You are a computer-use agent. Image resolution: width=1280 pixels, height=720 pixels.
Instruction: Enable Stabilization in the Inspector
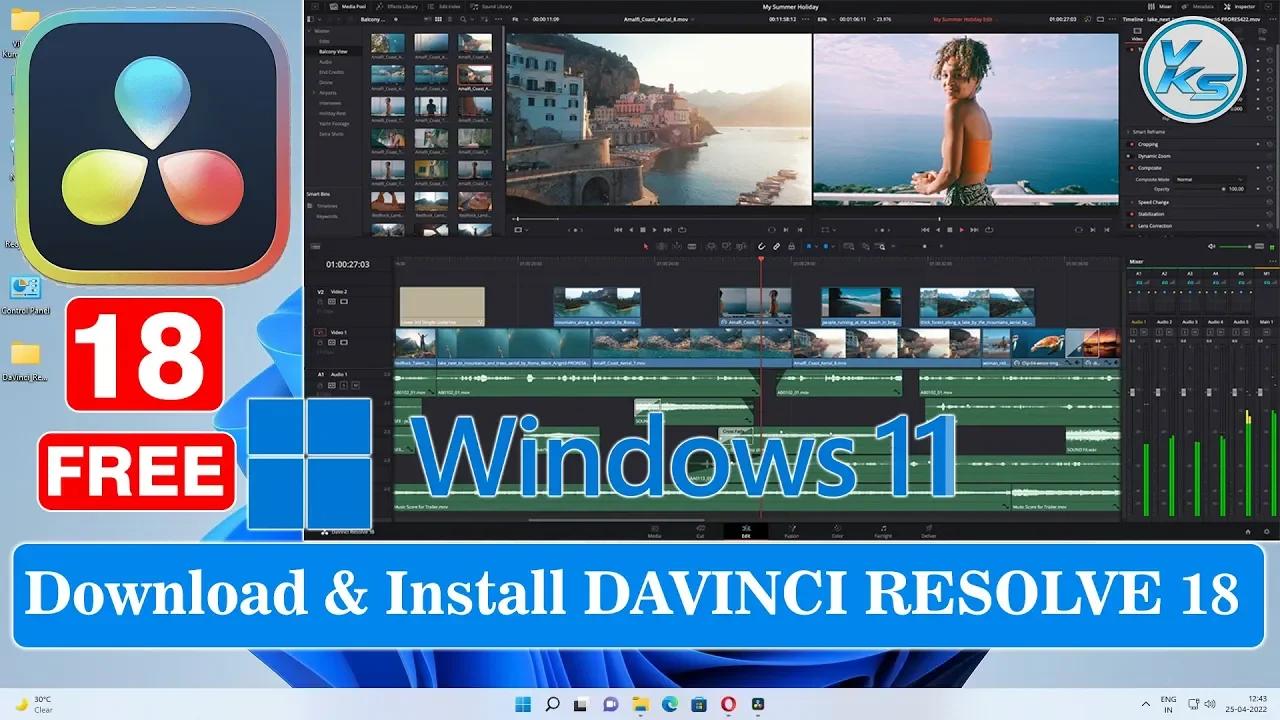pos(1131,214)
